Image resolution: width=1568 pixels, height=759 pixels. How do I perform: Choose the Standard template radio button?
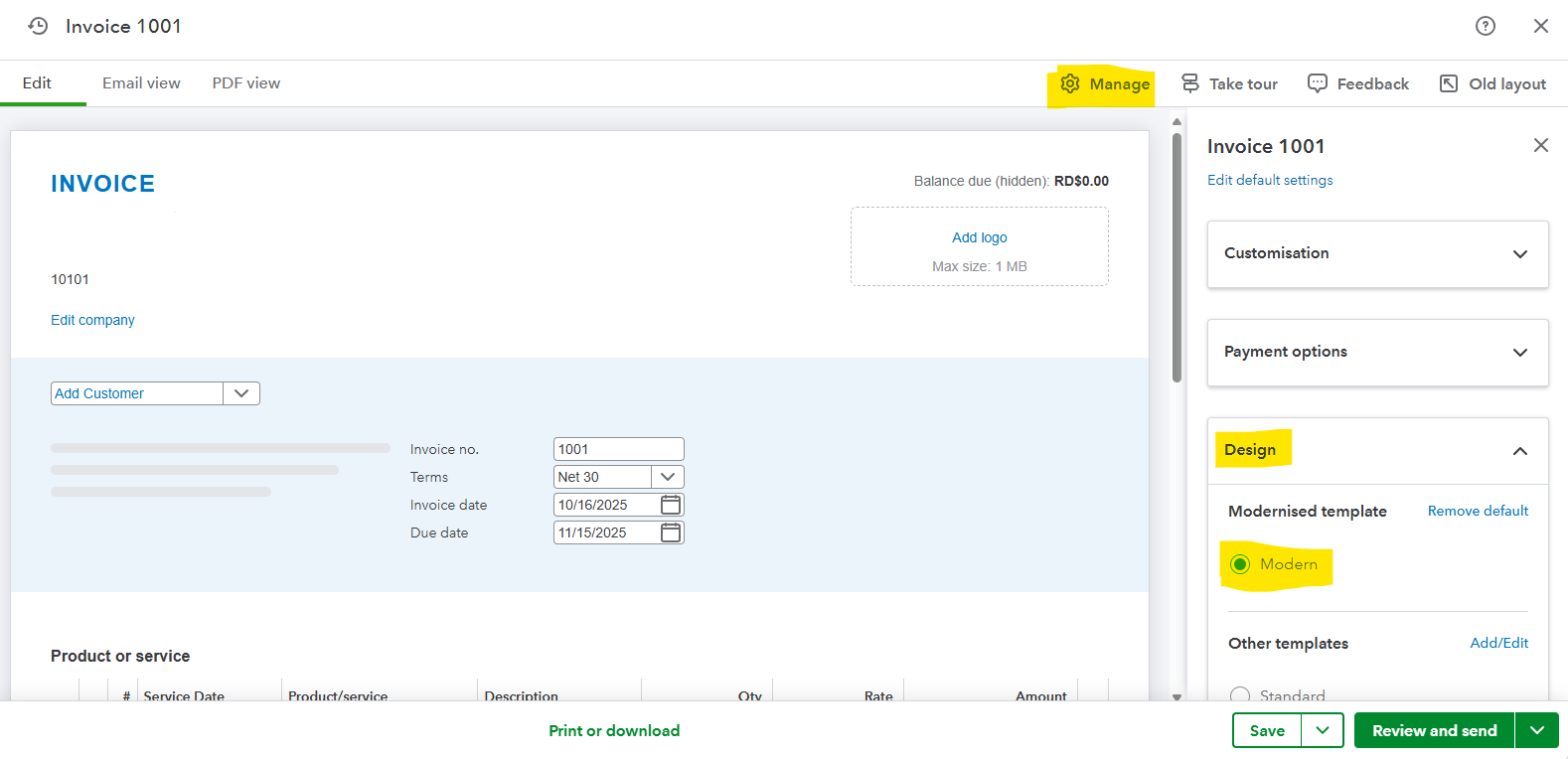click(1240, 694)
